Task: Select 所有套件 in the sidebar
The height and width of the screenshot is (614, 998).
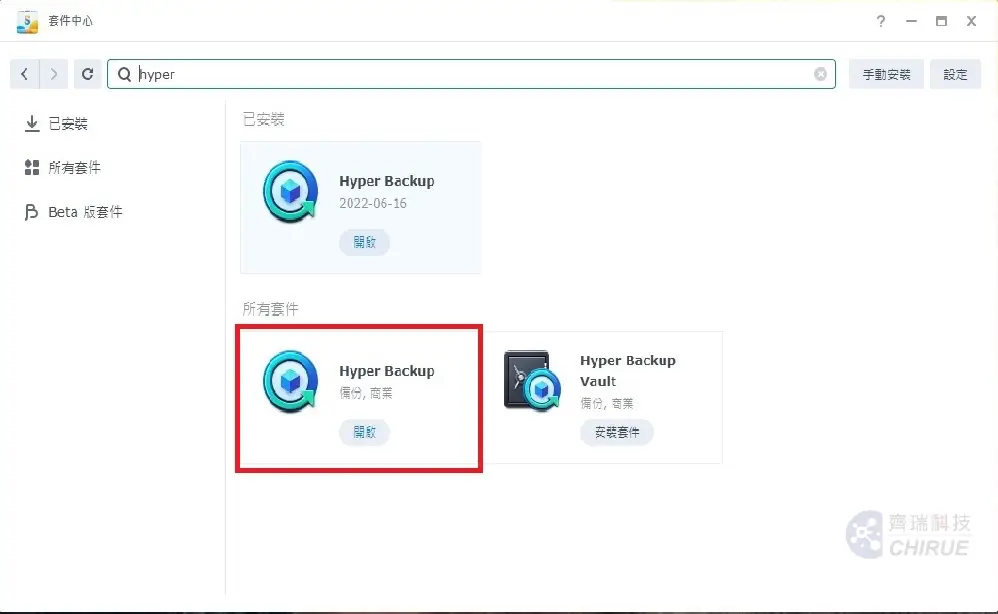Action: tap(74, 167)
